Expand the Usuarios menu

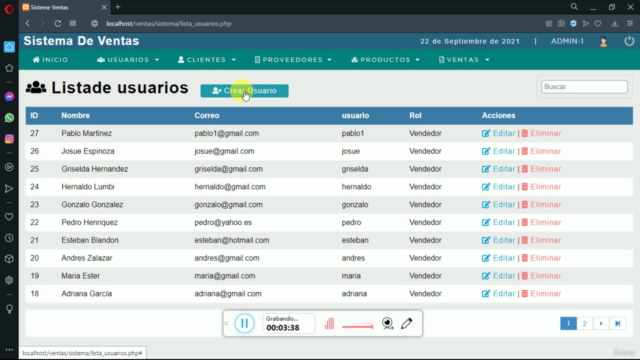tap(128, 60)
